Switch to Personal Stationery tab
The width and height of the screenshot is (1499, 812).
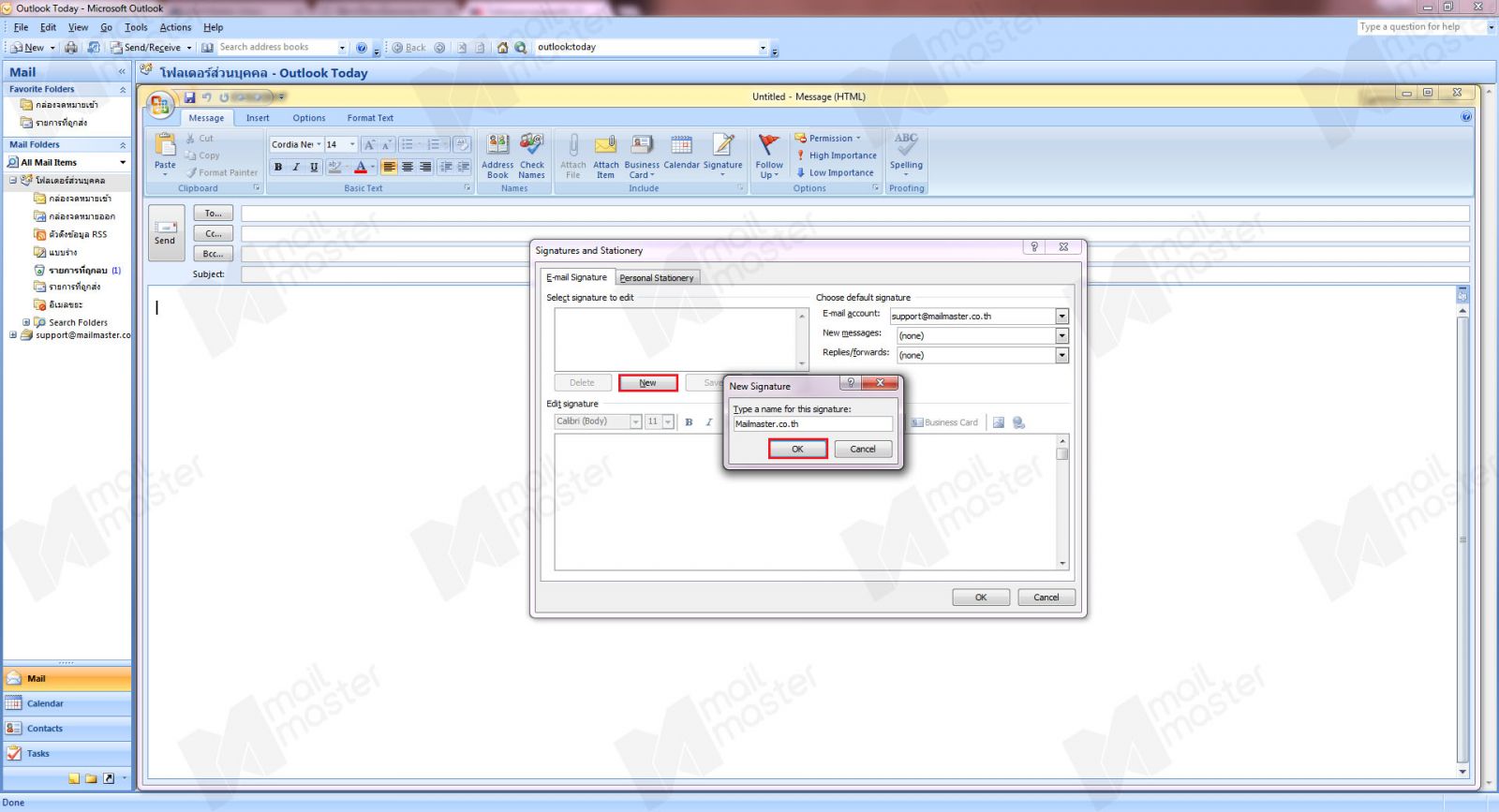click(x=657, y=278)
